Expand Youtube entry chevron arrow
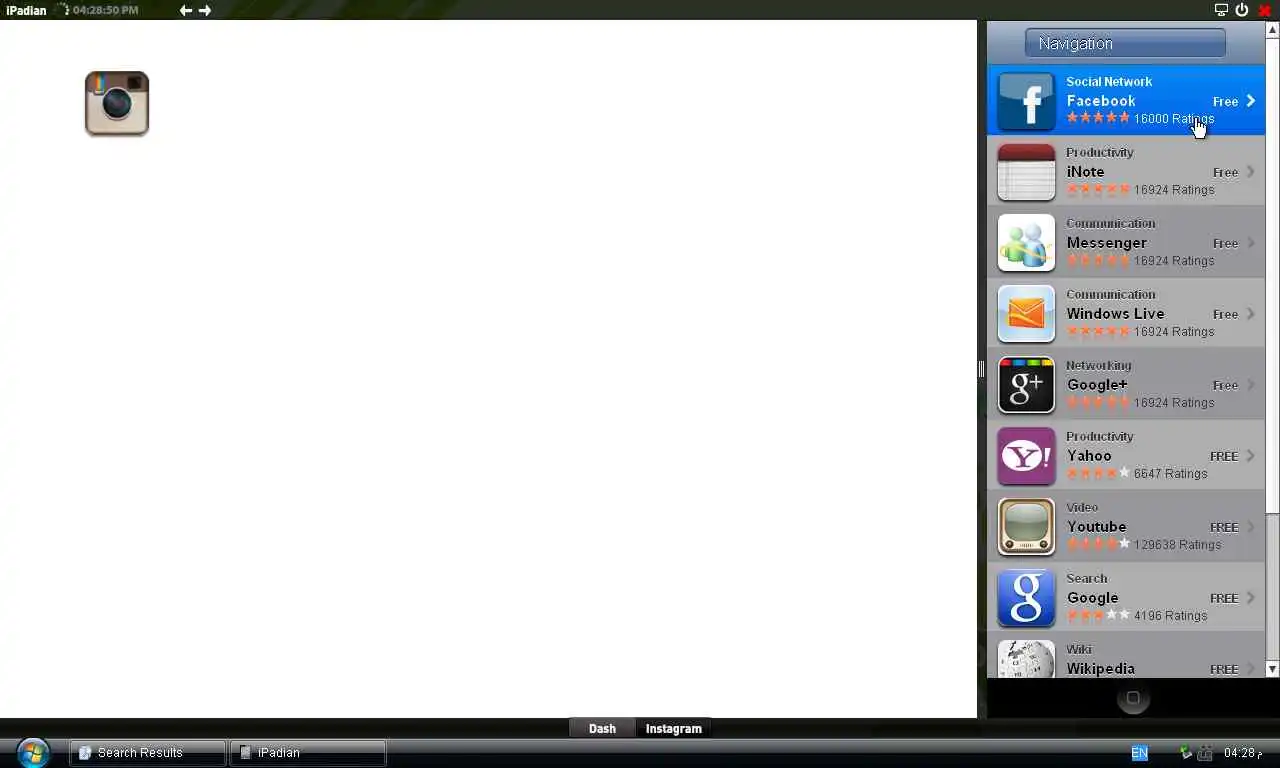 point(1250,527)
